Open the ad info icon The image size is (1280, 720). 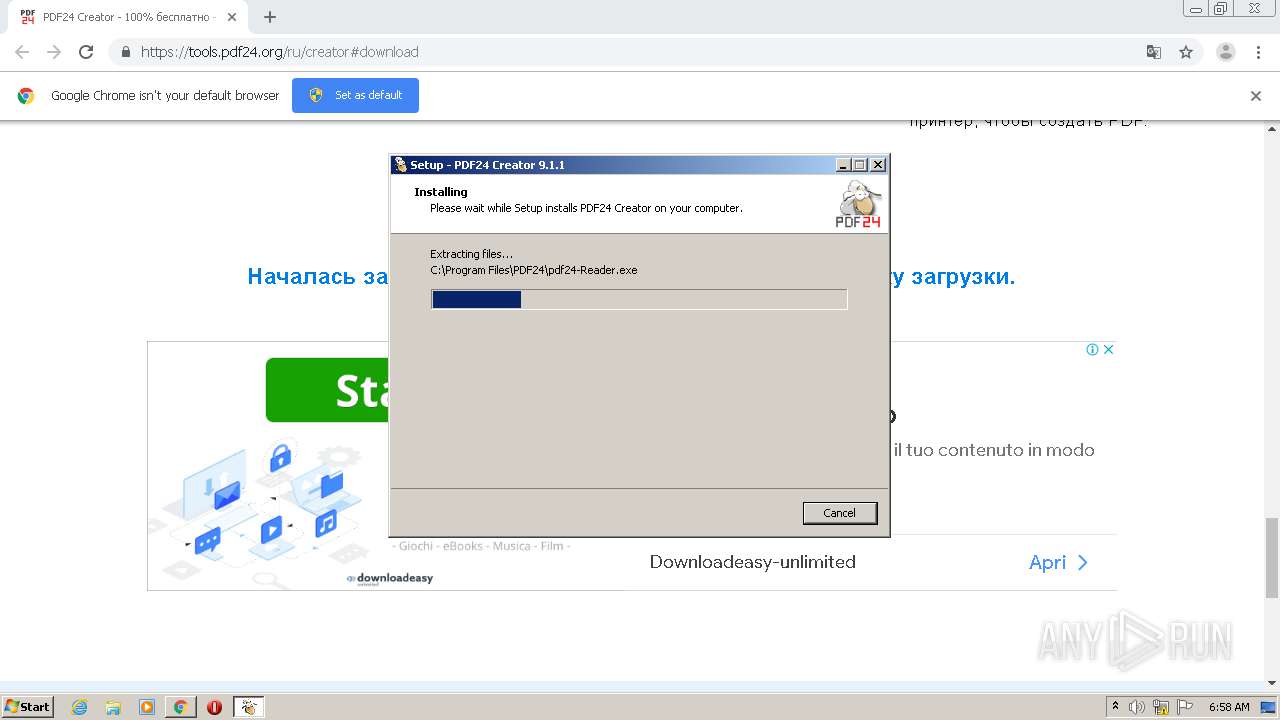[x=1093, y=349]
